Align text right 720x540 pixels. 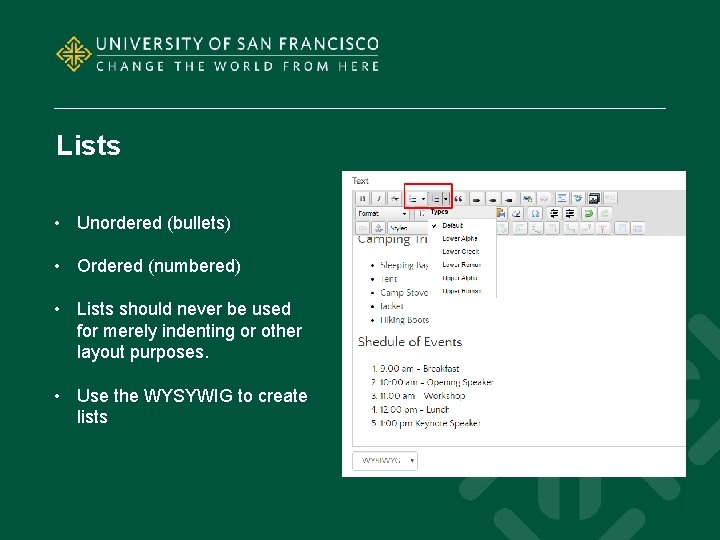coord(509,199)
